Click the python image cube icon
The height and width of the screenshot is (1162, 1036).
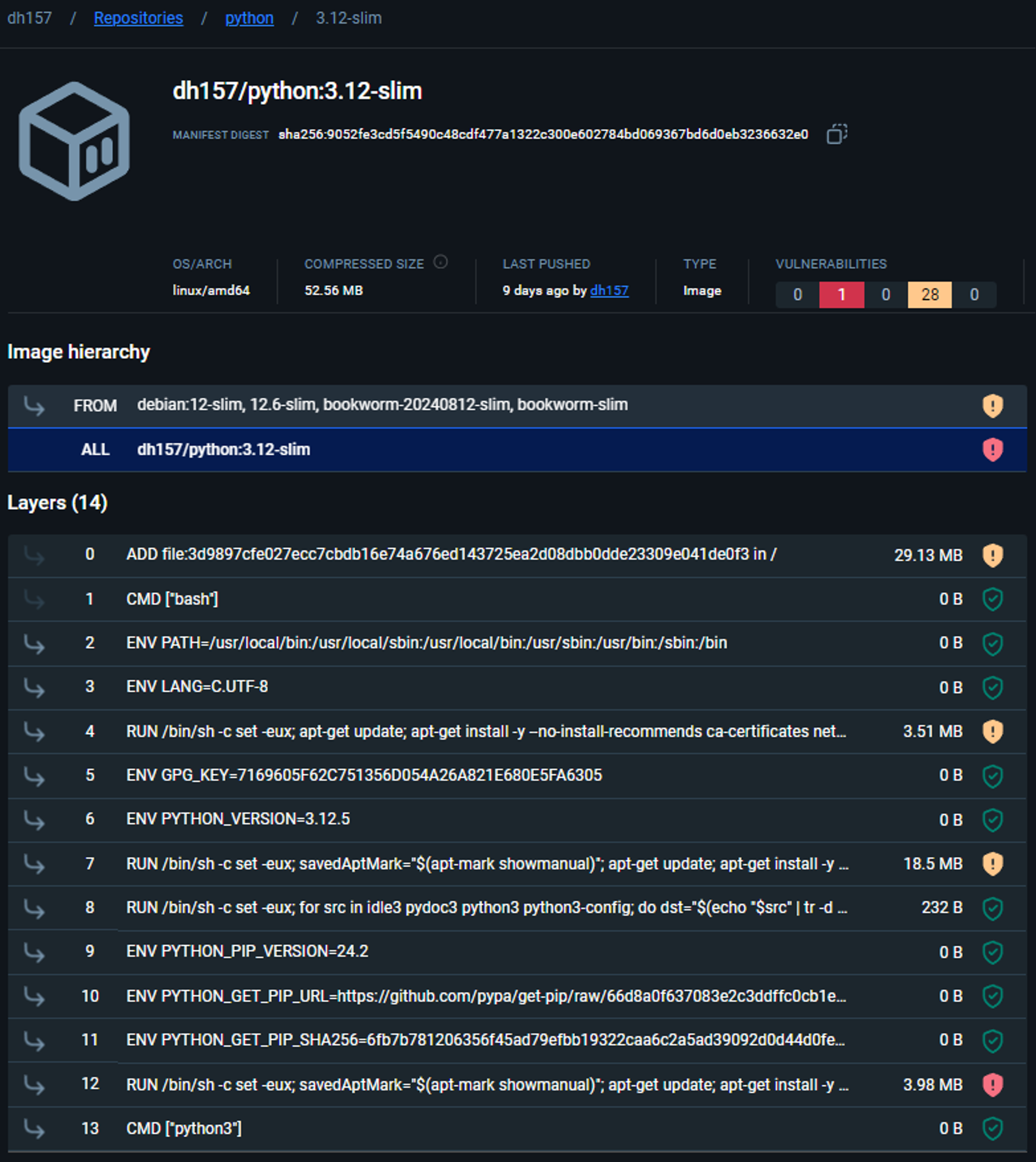74,141
